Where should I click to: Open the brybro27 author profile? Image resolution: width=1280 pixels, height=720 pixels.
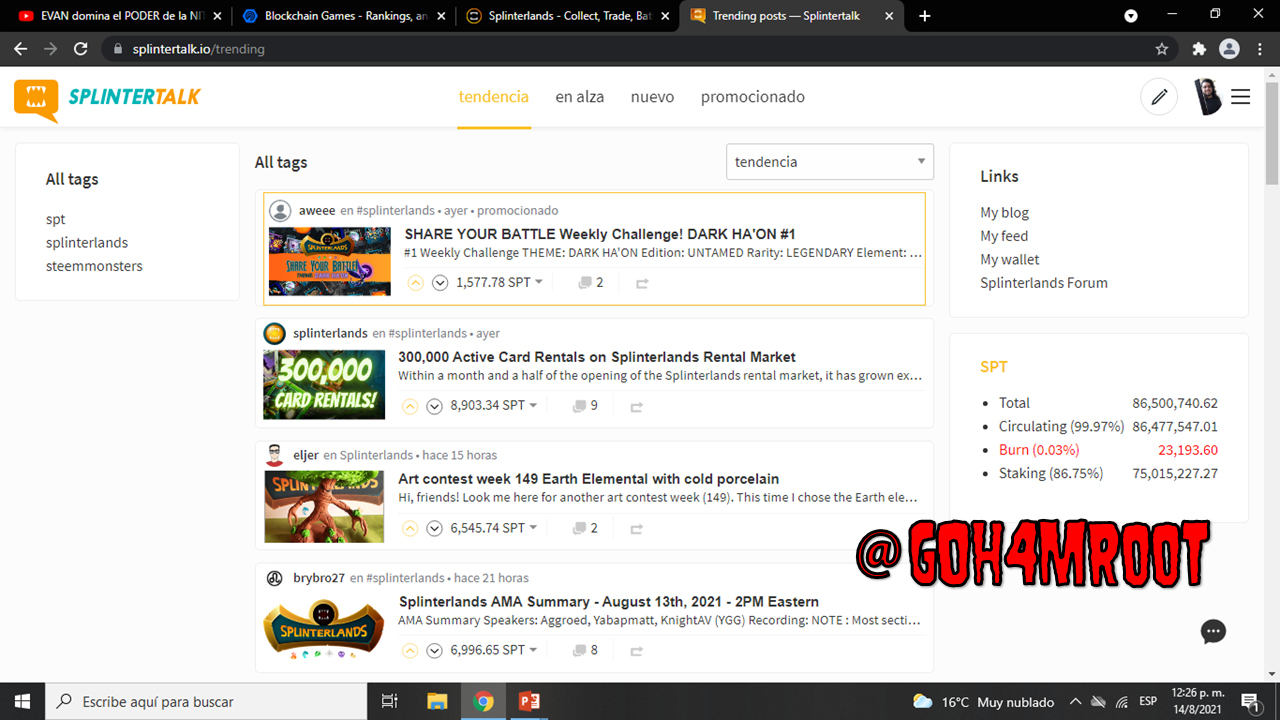coord(319,578)
